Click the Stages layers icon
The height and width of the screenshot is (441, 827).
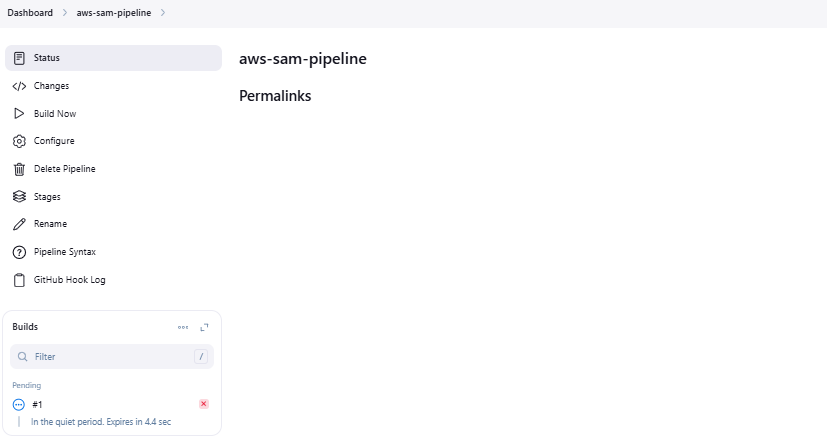pyautogui.click(x=19, y=197)
